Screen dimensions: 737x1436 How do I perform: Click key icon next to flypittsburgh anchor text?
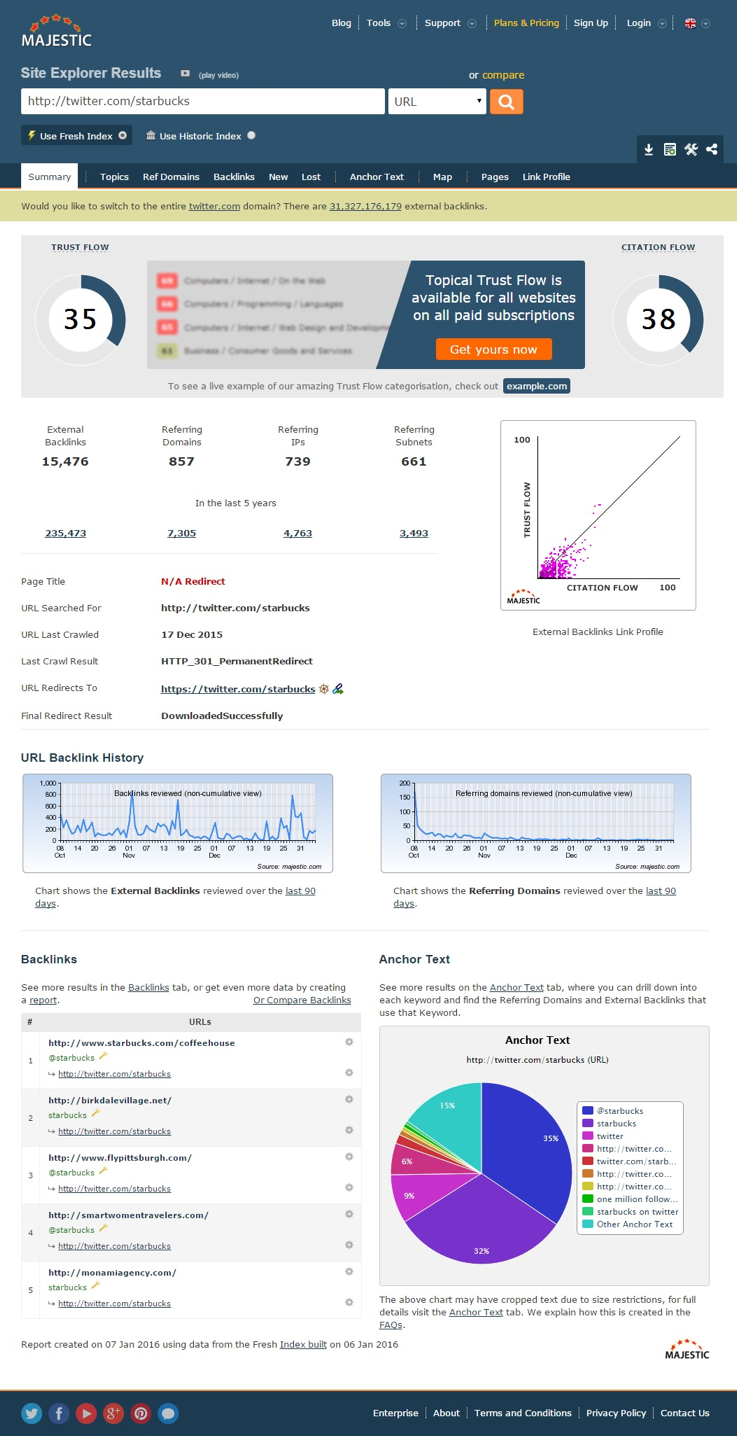point(103,1170)
